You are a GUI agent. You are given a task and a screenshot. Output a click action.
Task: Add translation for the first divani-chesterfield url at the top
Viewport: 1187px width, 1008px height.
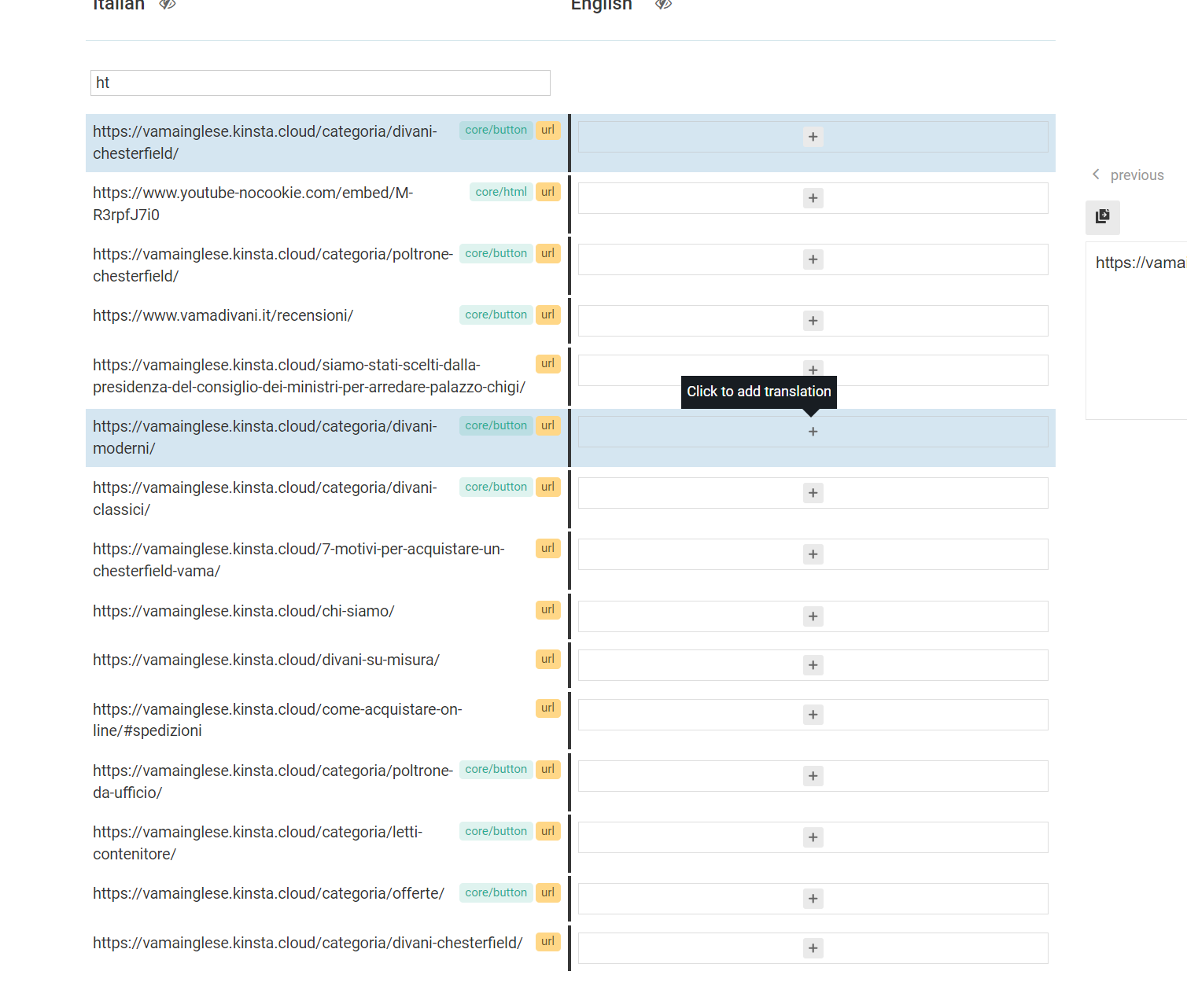pos(813,137)
